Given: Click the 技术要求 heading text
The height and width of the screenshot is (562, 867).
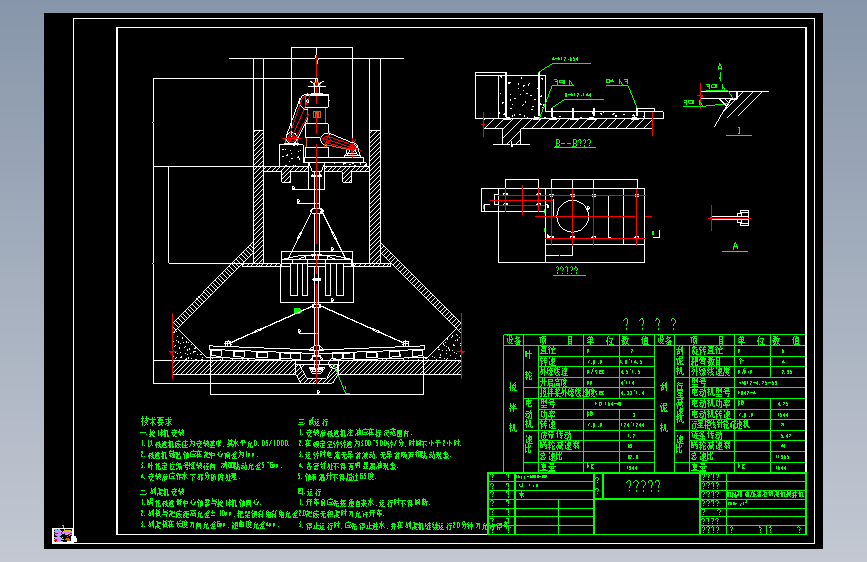Looking at the screenshot, I should point(156,421).
